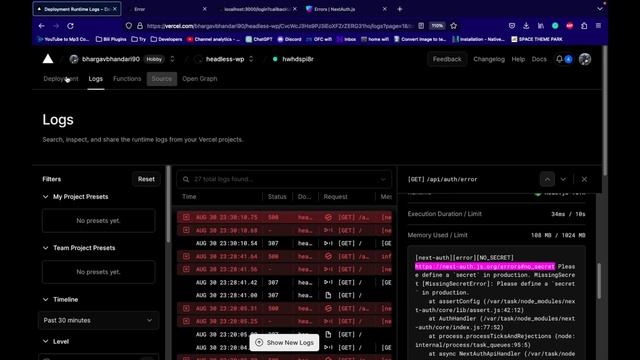The width and height of the screenshot is (640, 360).
Task: Open the Docs link
Action: tap(539, 59)
